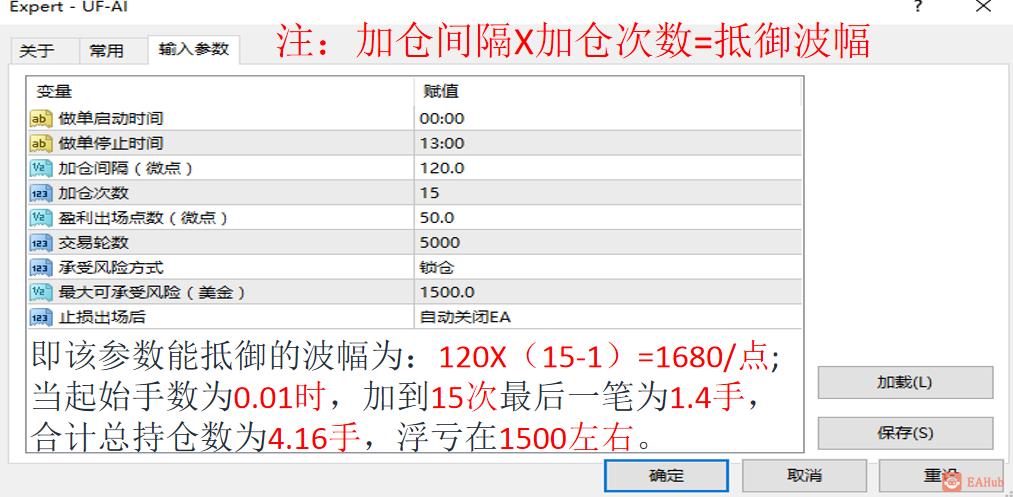Edit the 盈利出场点数 value 50.0
This screenshot has height=497, width=1013.
pyautogui.click(x=607, y=218)
